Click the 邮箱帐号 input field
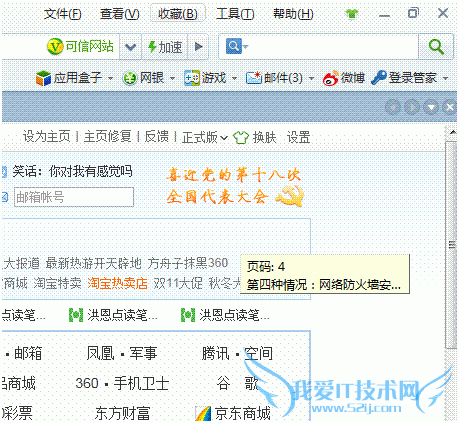This screenshot has width=459, height=423. (x=74, y=197)
